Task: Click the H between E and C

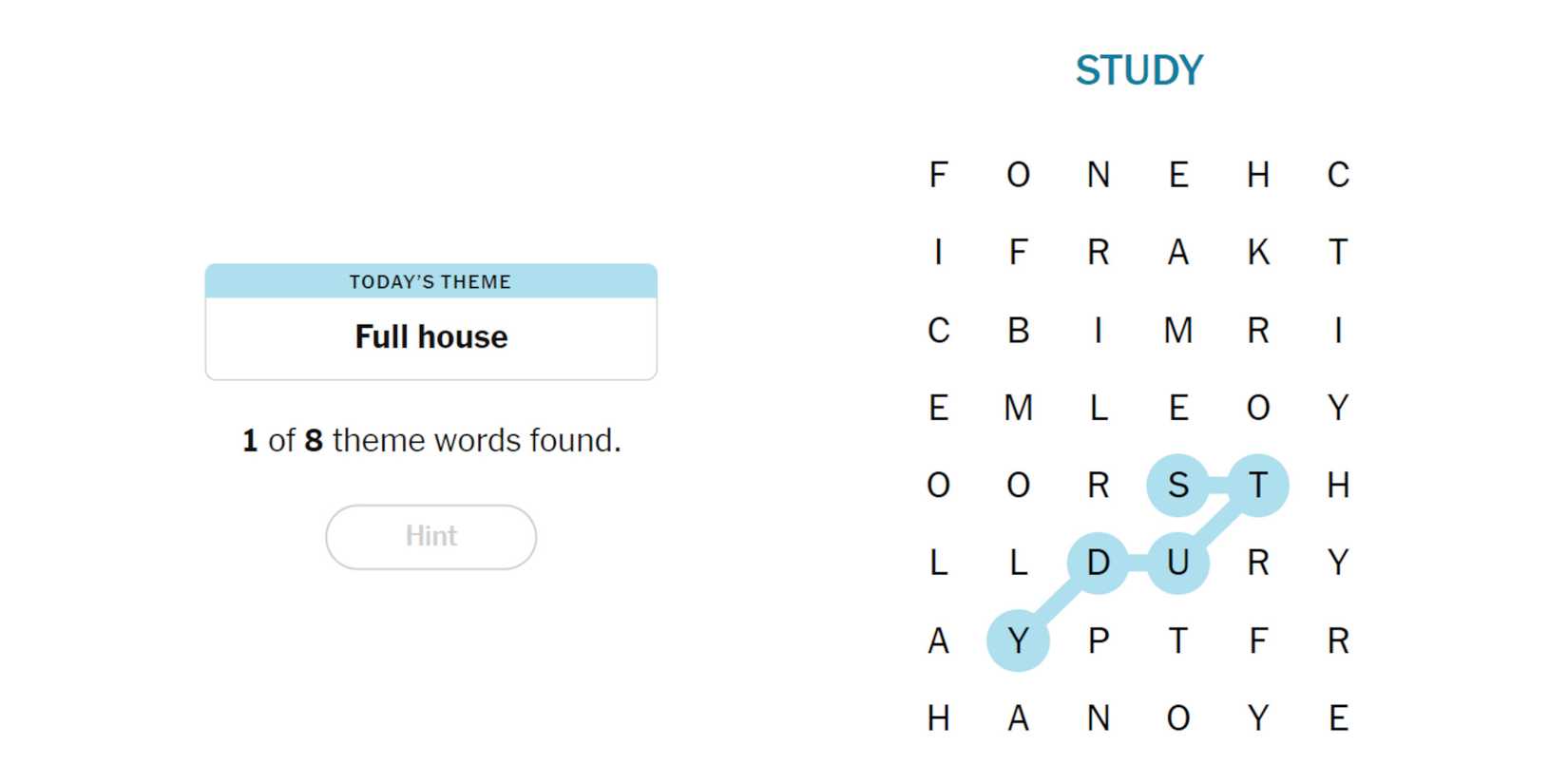Action: coord(1257,175)
